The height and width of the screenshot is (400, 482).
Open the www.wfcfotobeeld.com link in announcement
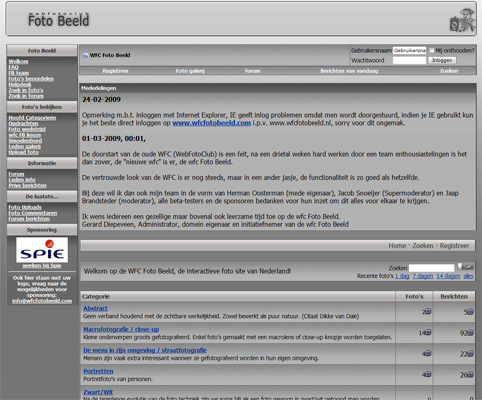point(211,123)
